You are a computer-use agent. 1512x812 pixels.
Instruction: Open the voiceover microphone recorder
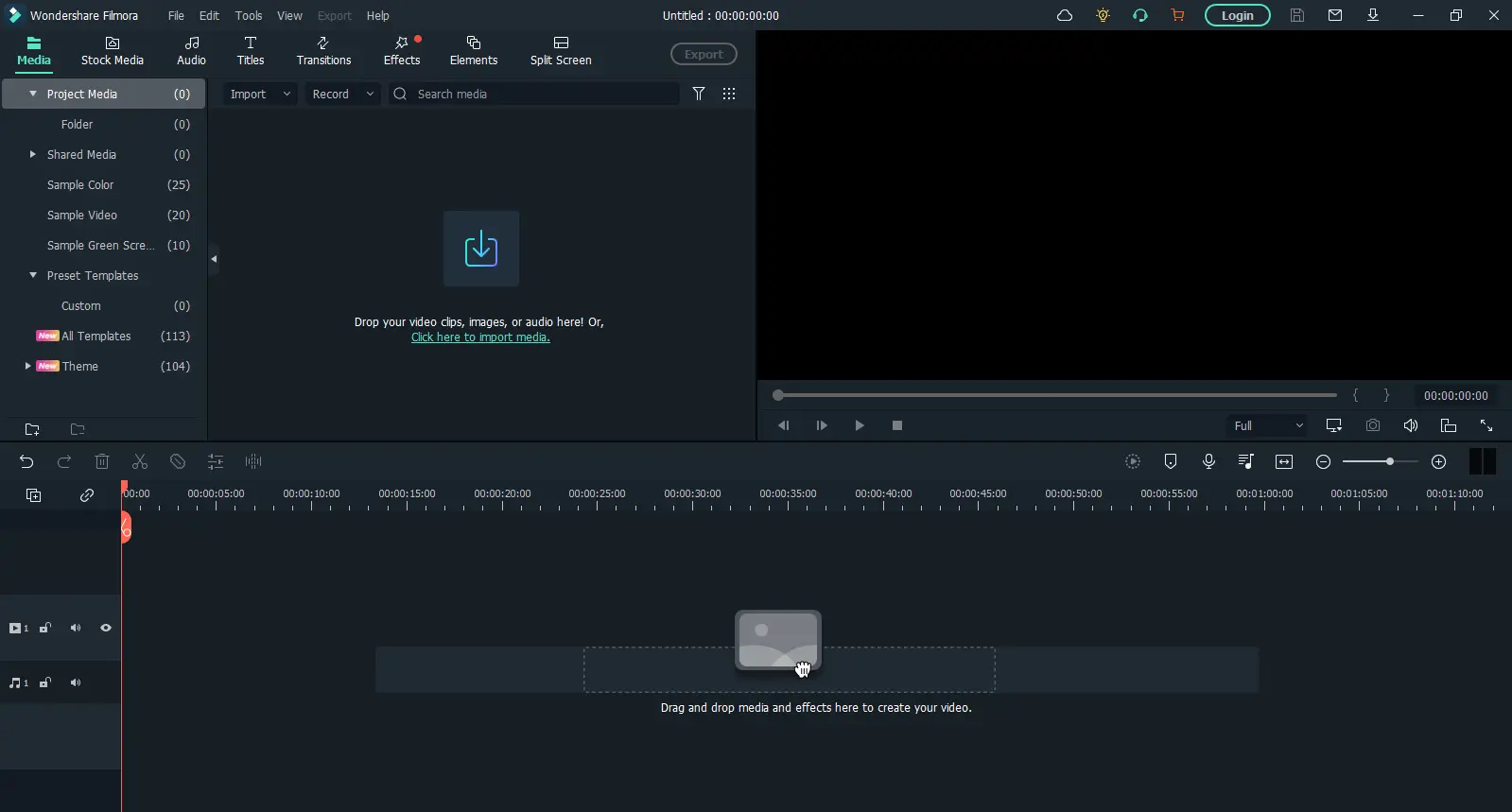(x=1208, y=461)
